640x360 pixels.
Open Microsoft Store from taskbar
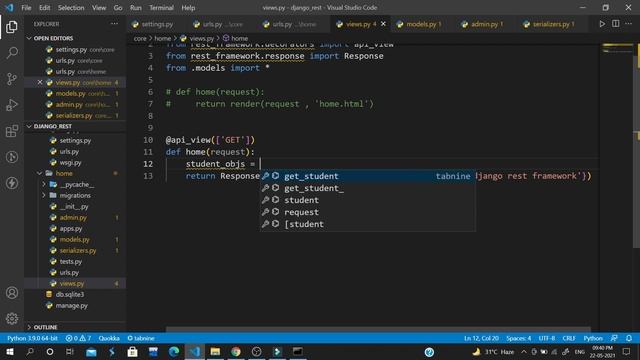click(x=132, y=351)
